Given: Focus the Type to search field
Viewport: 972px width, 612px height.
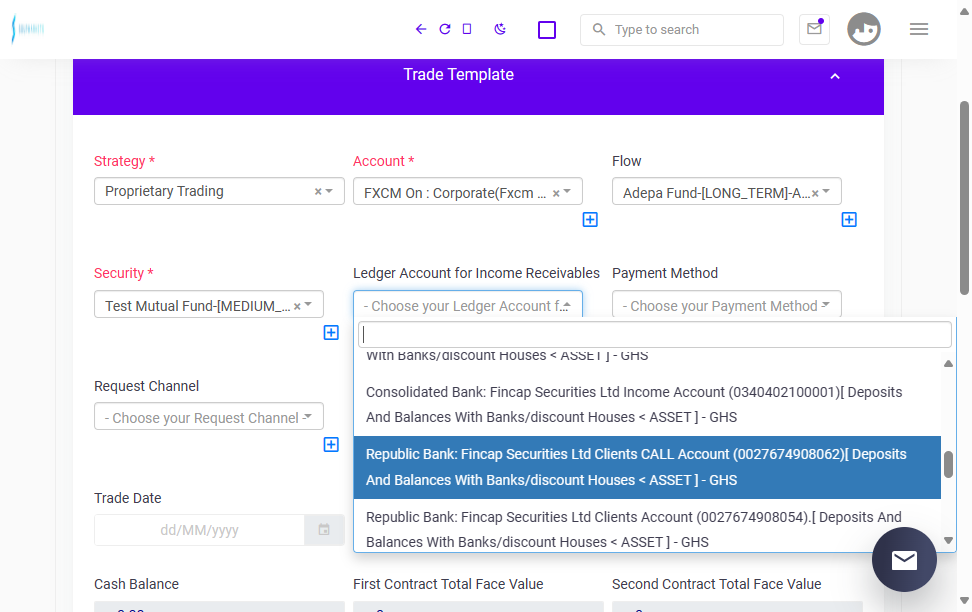Looking at the screenshot, I should coord(682,30).
